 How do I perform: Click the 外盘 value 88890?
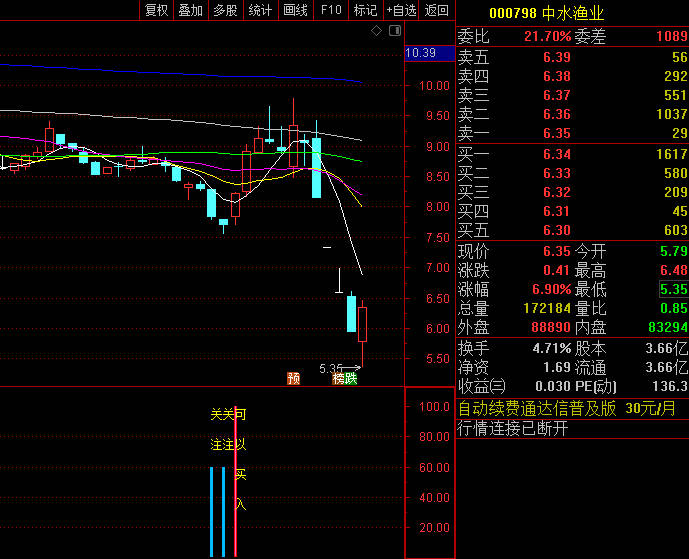(551, 327)
